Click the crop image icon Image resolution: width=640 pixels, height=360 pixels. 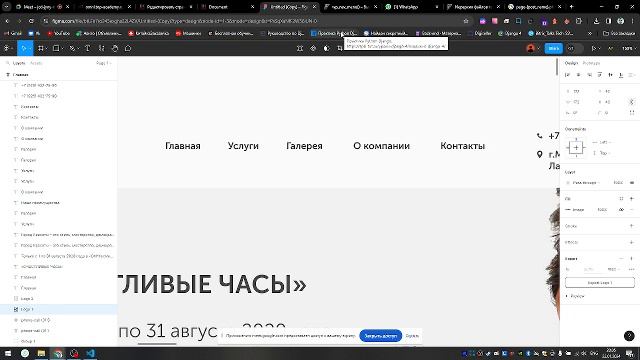[x=340, y=48]
